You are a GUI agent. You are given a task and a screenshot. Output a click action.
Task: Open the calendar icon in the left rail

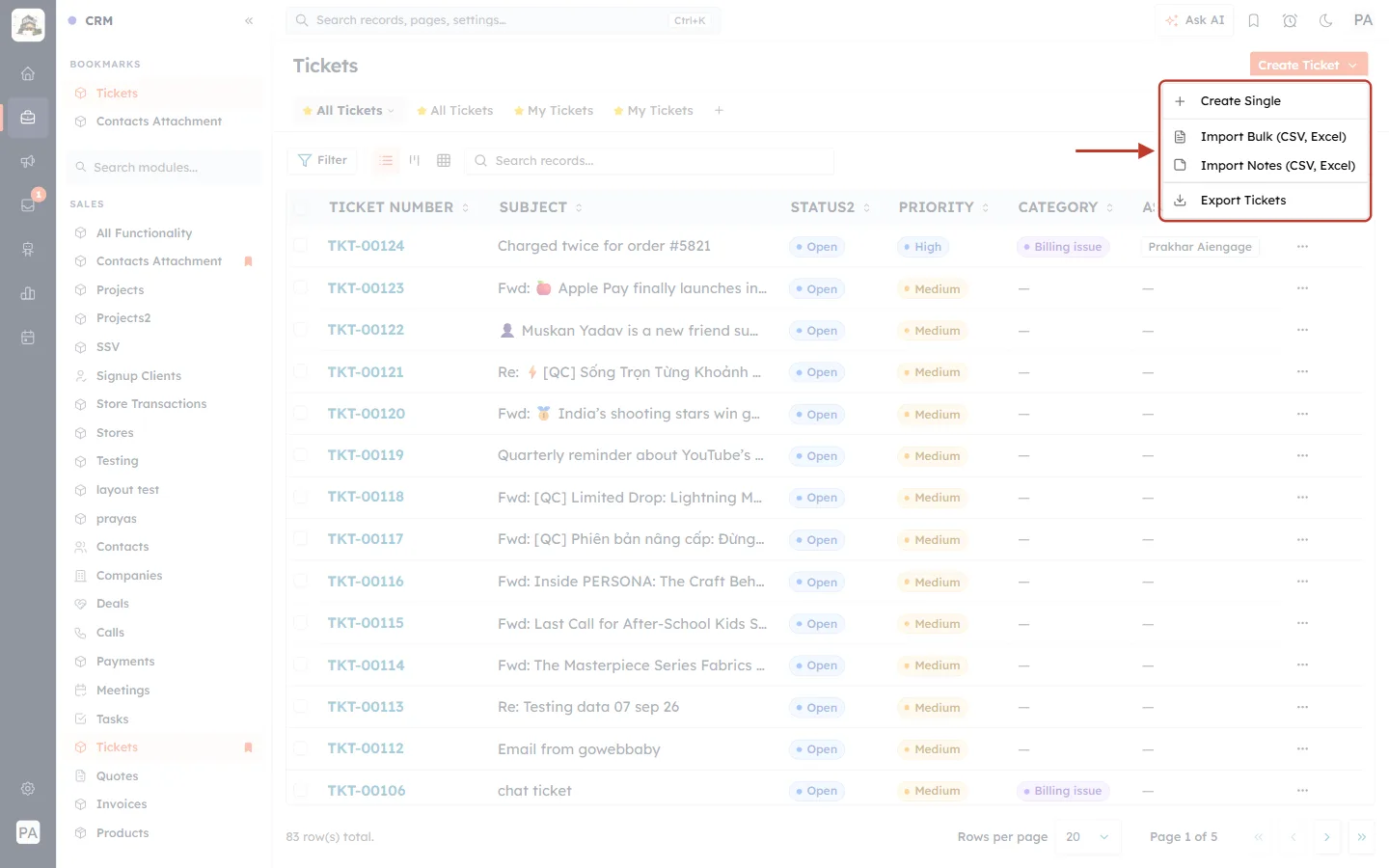(28, 338)
